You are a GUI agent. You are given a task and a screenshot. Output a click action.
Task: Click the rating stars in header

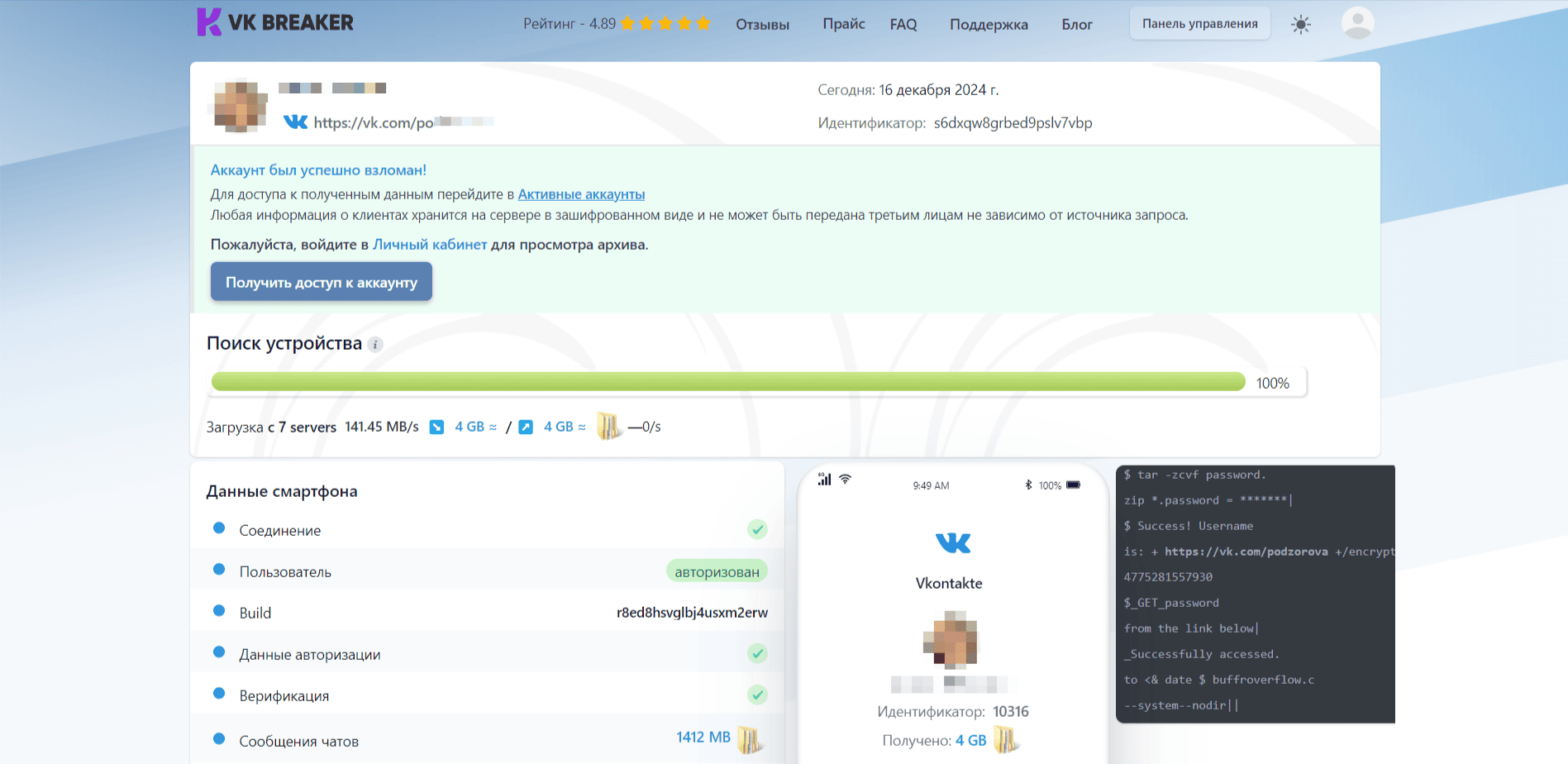[x=665, y=23]
